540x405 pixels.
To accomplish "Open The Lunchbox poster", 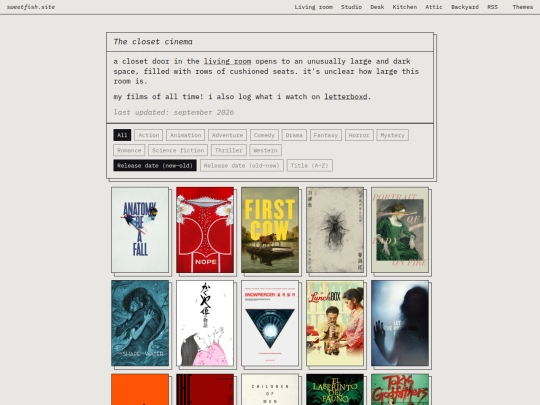I will click(x=335, y=323).
